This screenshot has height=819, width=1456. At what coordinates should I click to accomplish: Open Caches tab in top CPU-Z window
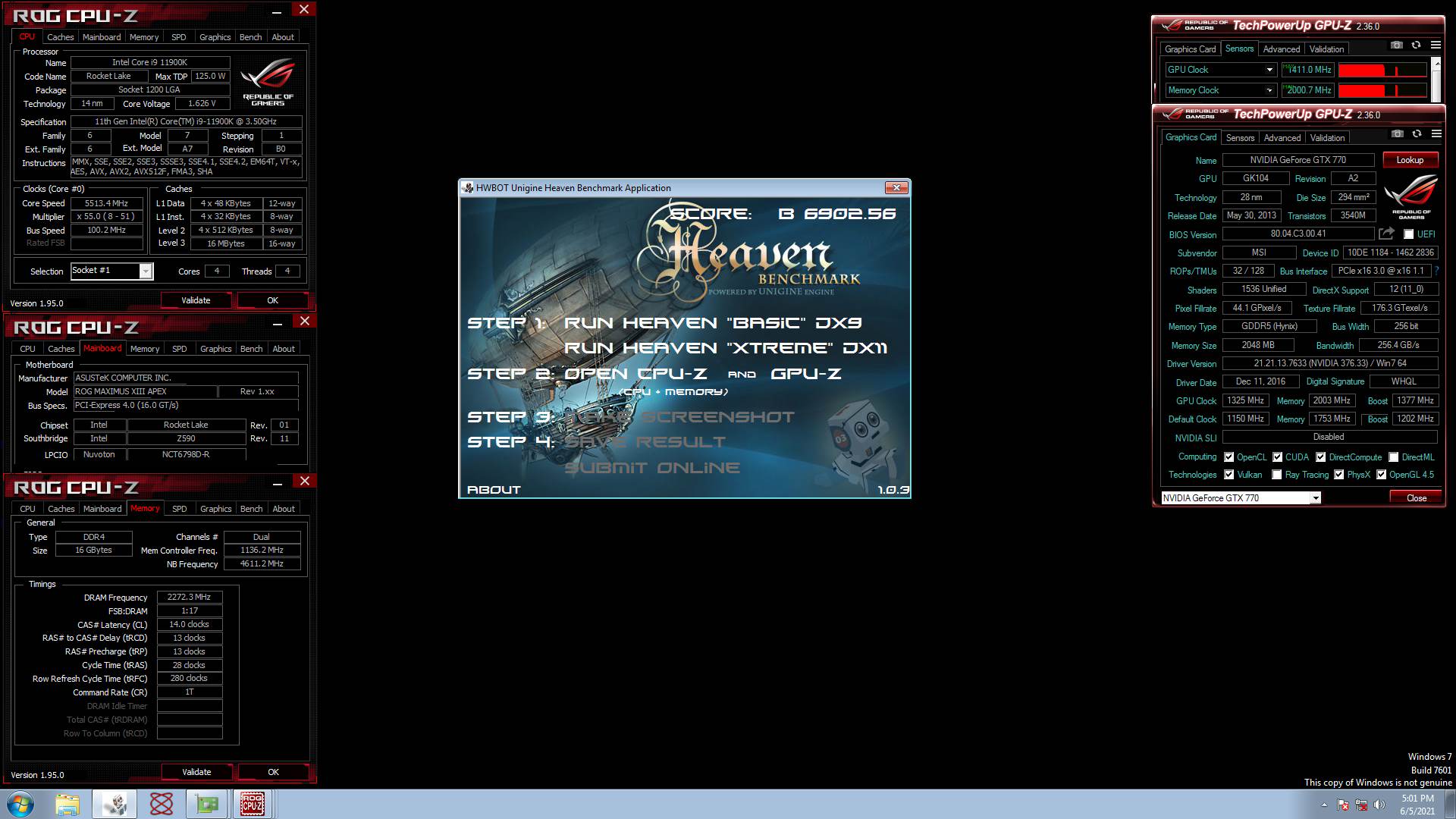(x=60, y=37)
